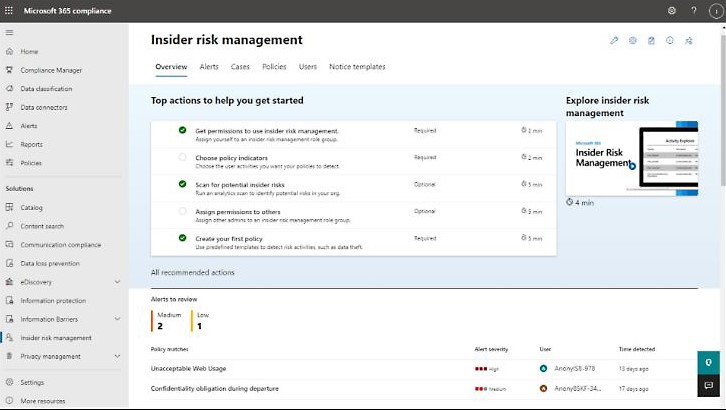Screen dimensions: 726x410
Task: Click the Content search magnifier icon
Action: pos(9,226)
